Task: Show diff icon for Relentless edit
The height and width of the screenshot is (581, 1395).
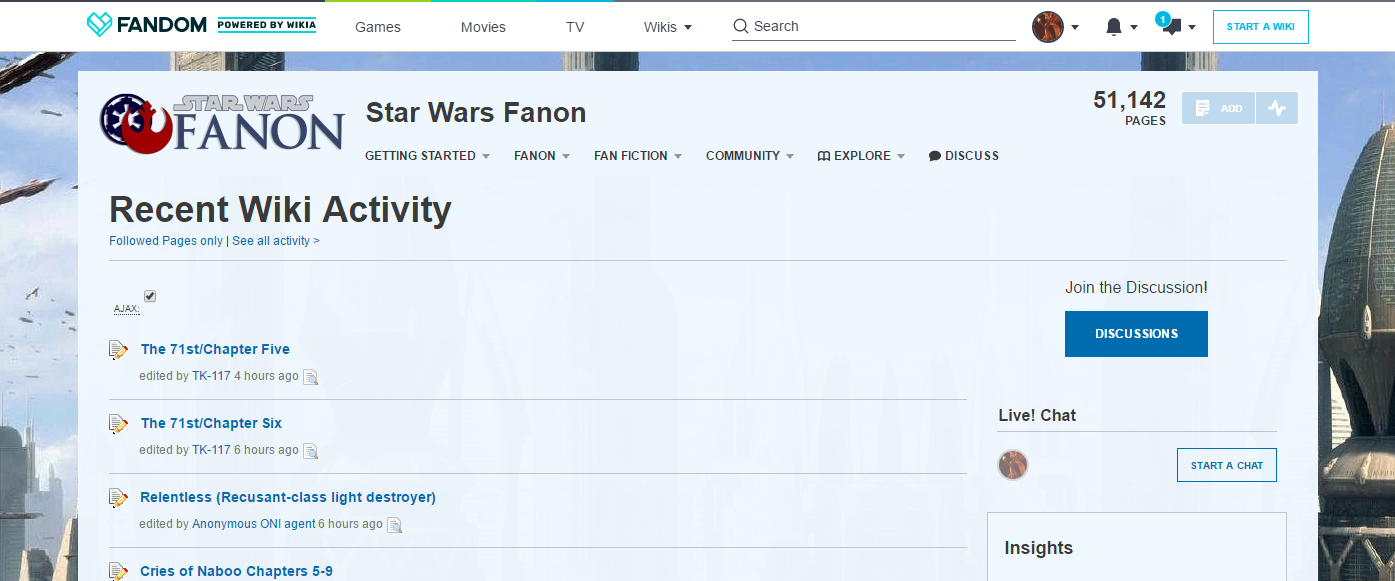Action: coord(395,525)
